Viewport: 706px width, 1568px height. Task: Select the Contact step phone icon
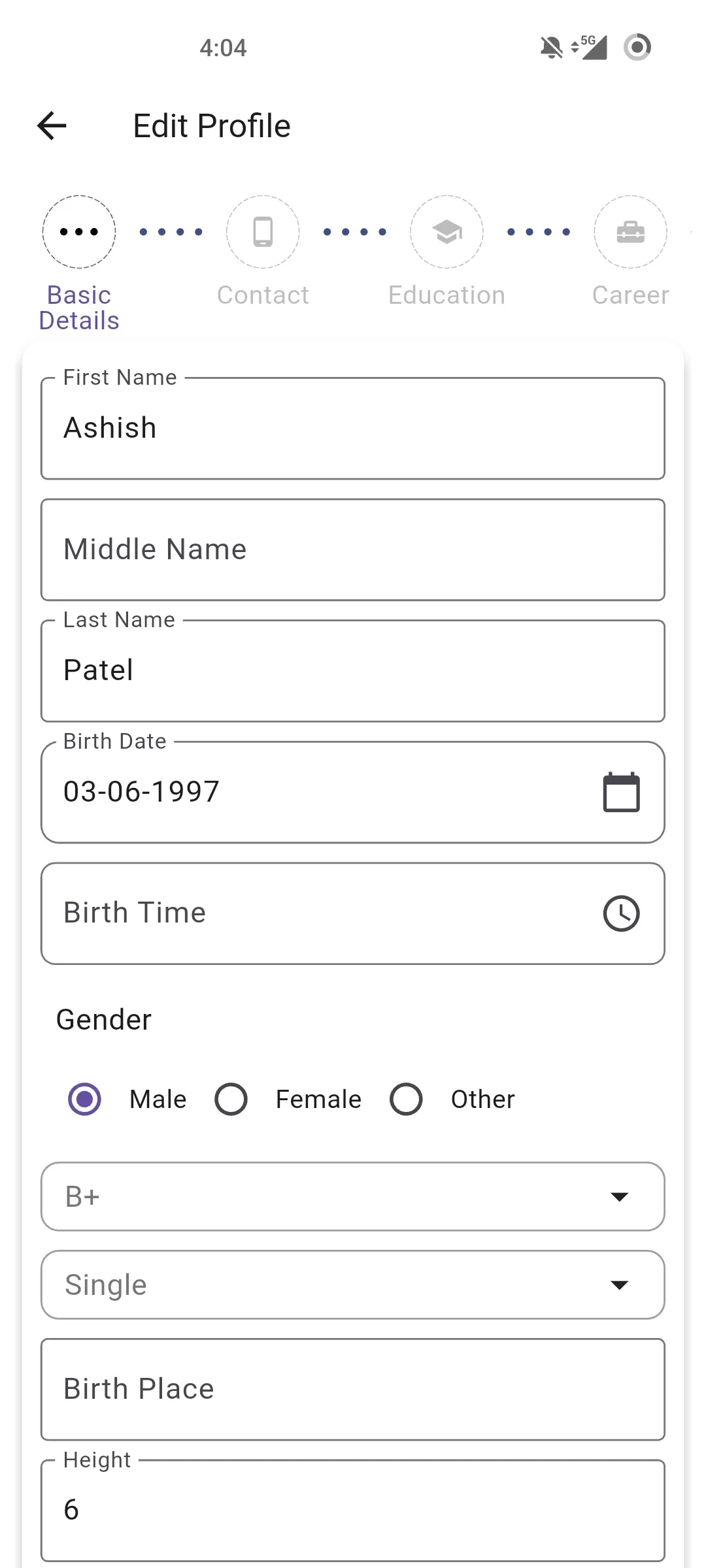(x=263, y=232)
